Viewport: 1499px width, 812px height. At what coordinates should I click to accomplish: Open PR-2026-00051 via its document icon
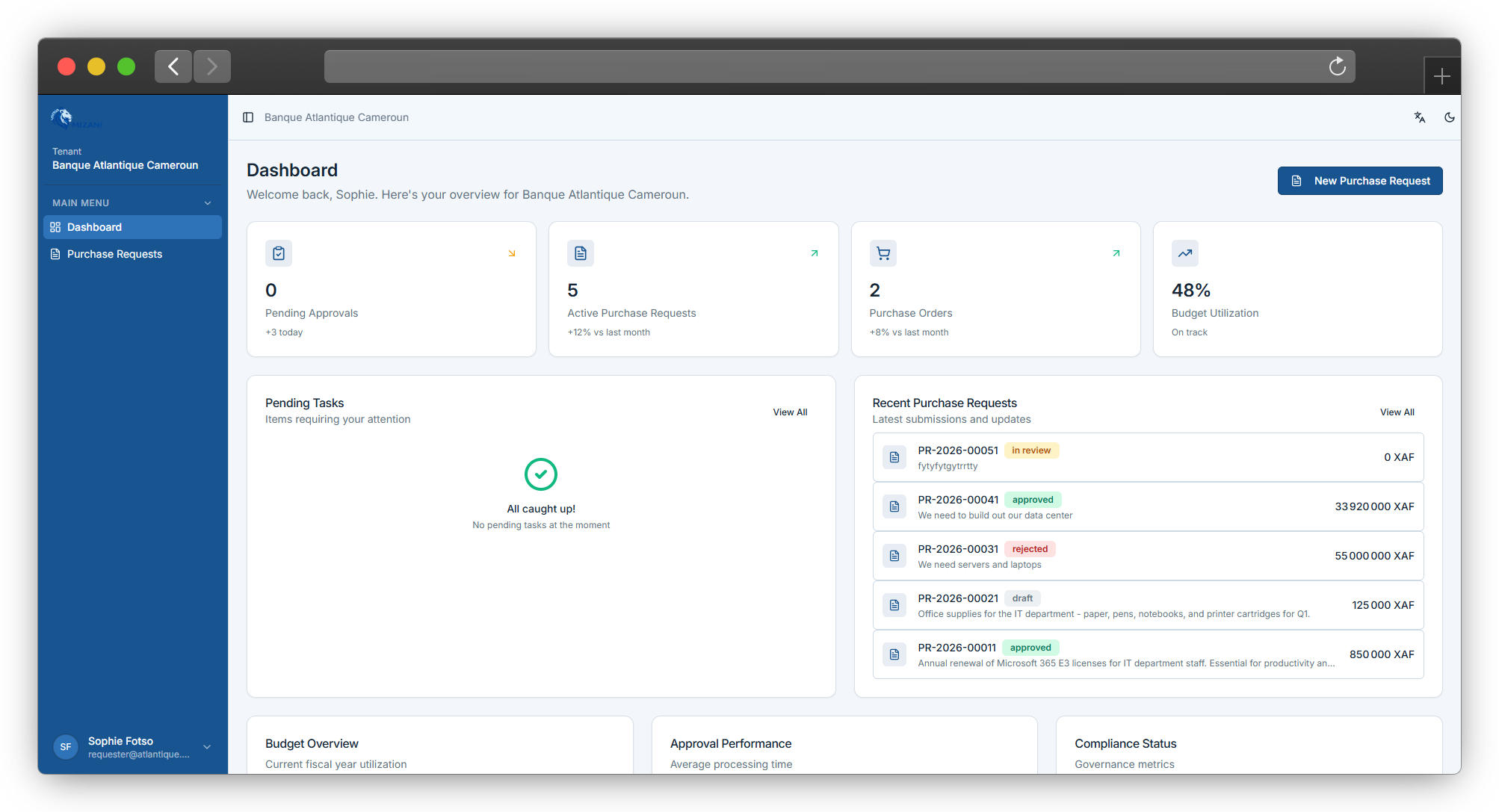point(894,457)
